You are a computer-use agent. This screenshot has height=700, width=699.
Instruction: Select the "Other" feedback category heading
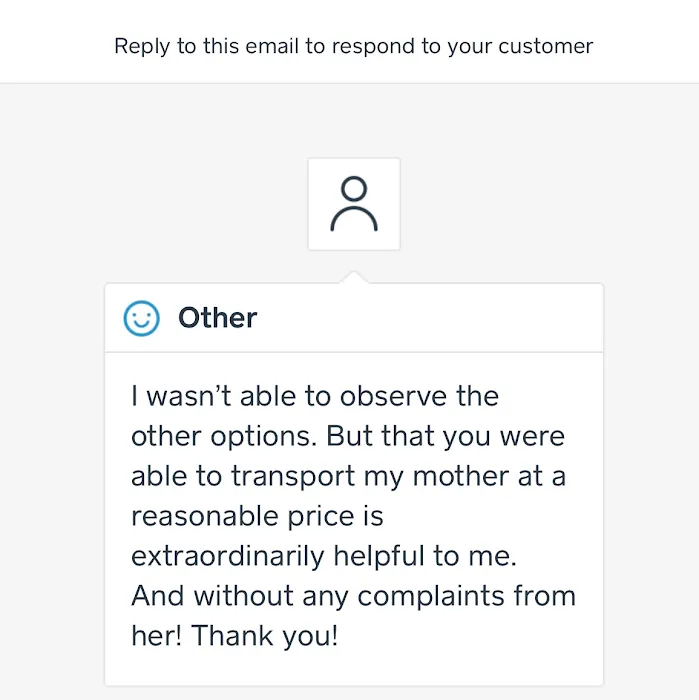coord(217,318)
